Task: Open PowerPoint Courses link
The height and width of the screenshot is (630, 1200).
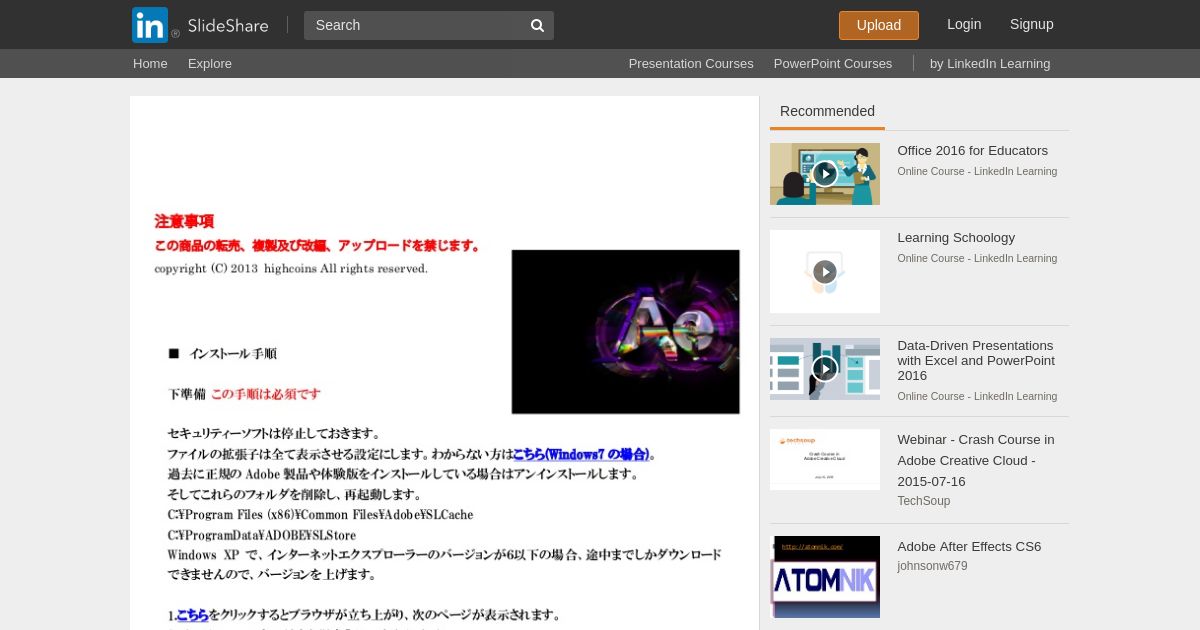Action: (x=833, y=63)
